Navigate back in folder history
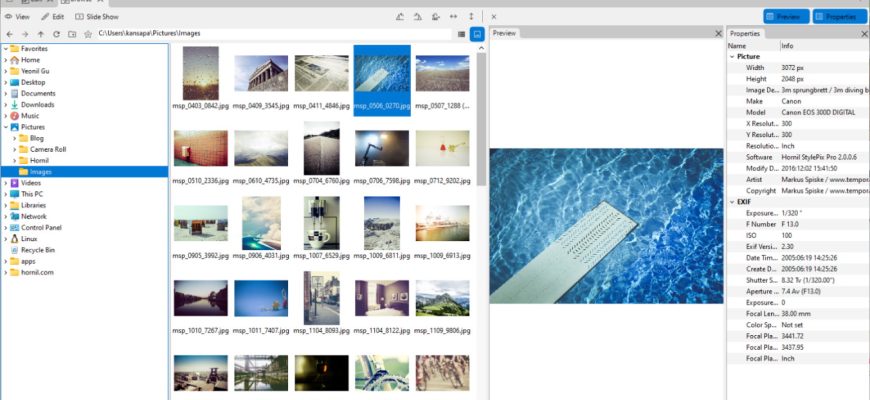 (9, 34)
